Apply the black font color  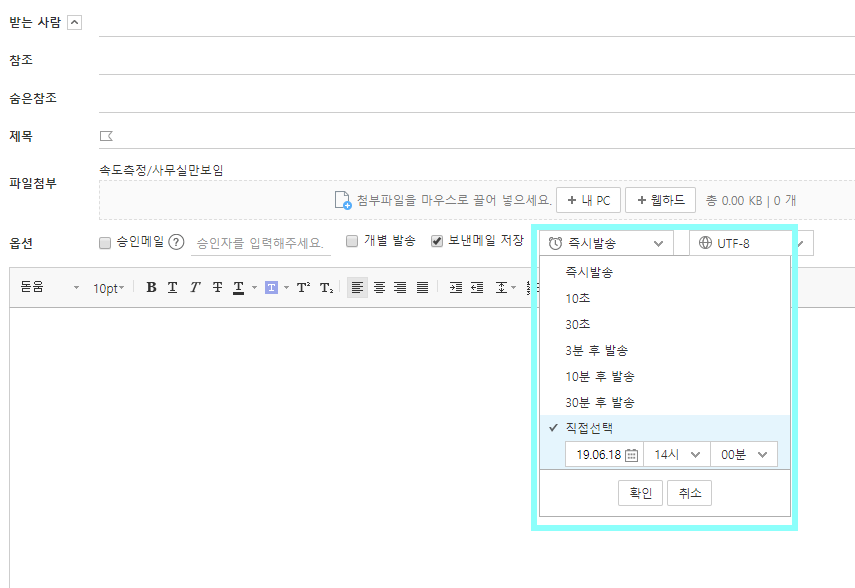[238, 287]
